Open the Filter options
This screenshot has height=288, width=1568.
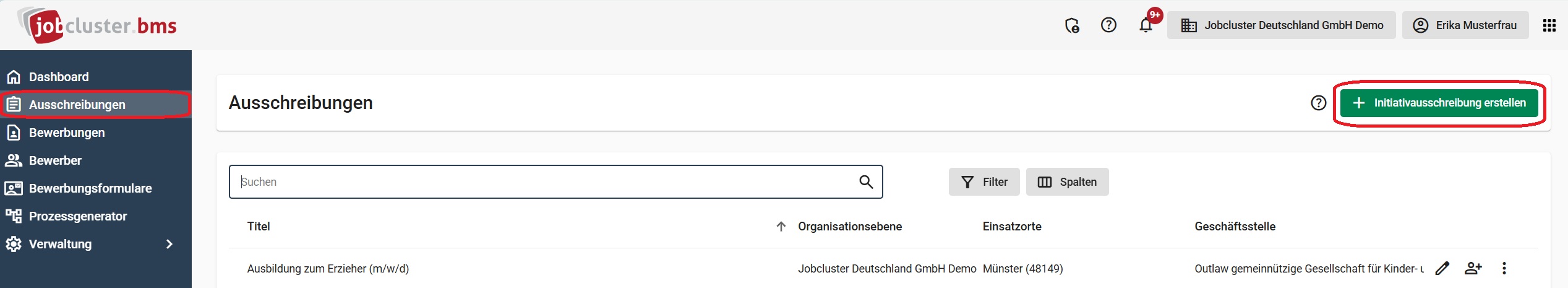[984, 182]
